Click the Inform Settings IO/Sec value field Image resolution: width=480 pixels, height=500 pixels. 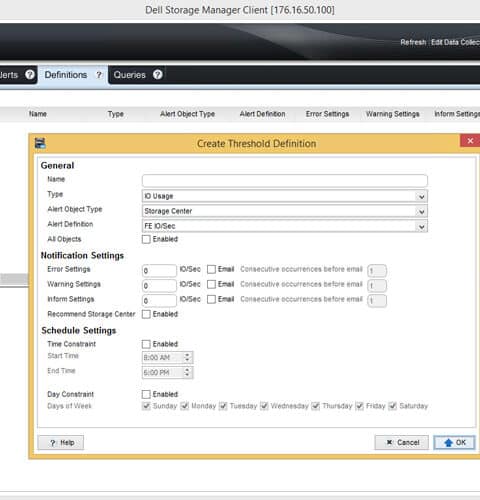[159, 300]
